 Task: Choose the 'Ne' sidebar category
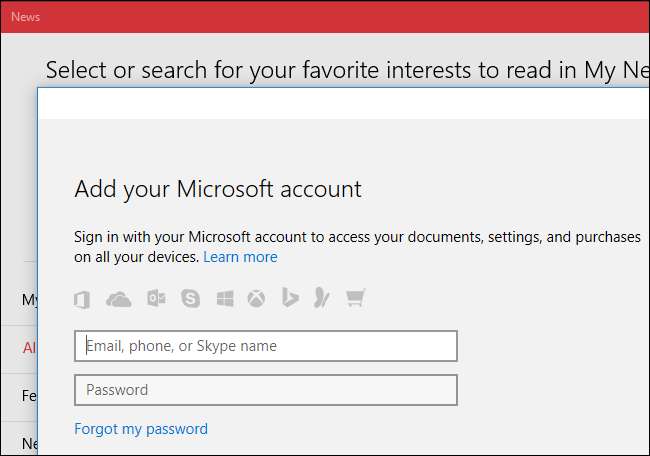(29, 442)
